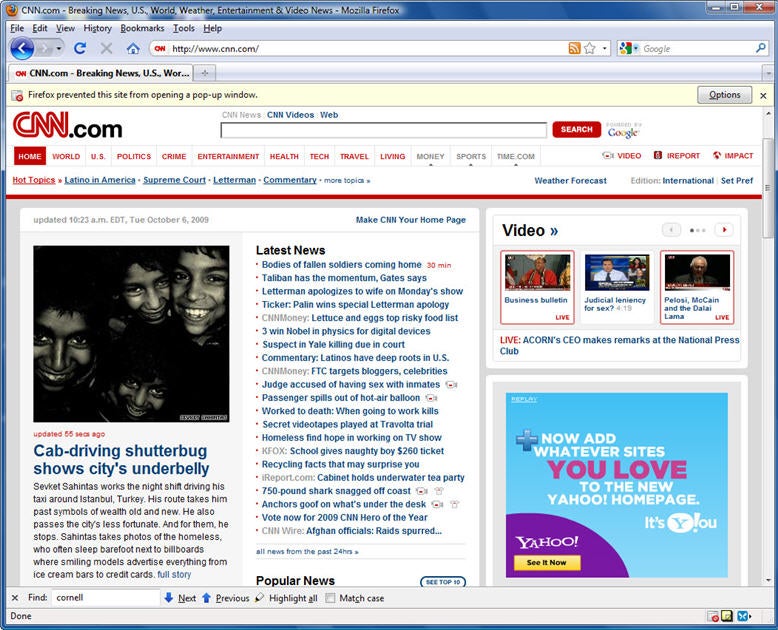Play video icon beside hot-air balloon story

431,398
